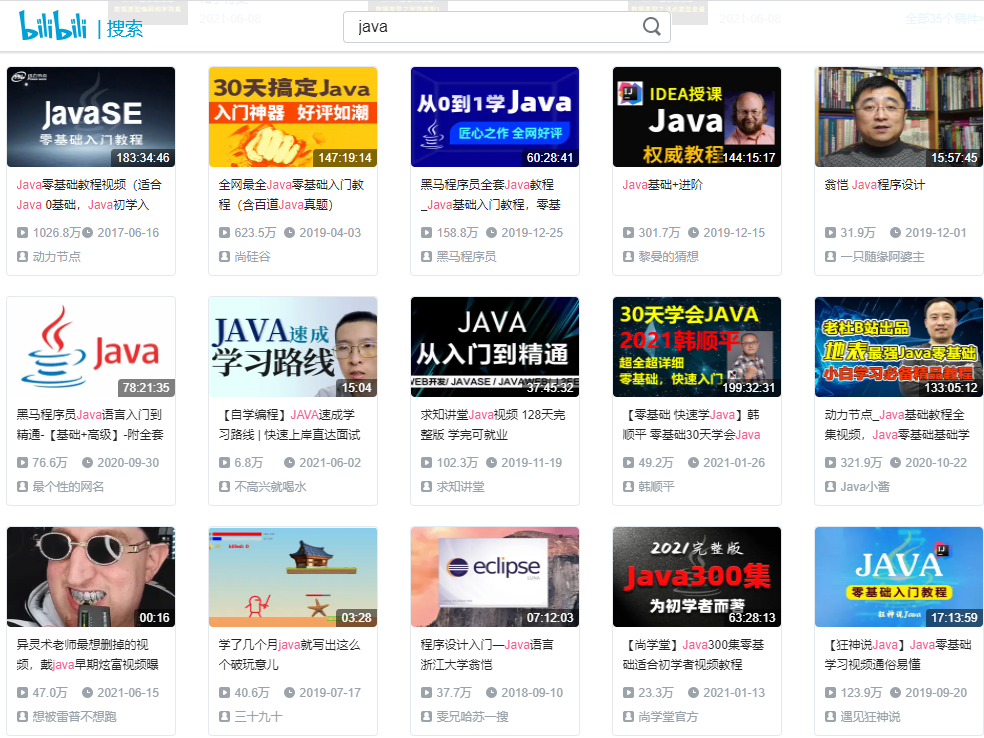Image resolution: width=984 pixels, height=738 pixels.
Task: Click the uploader icon beside 最个性的网名
Action: [x=23, y=486]
